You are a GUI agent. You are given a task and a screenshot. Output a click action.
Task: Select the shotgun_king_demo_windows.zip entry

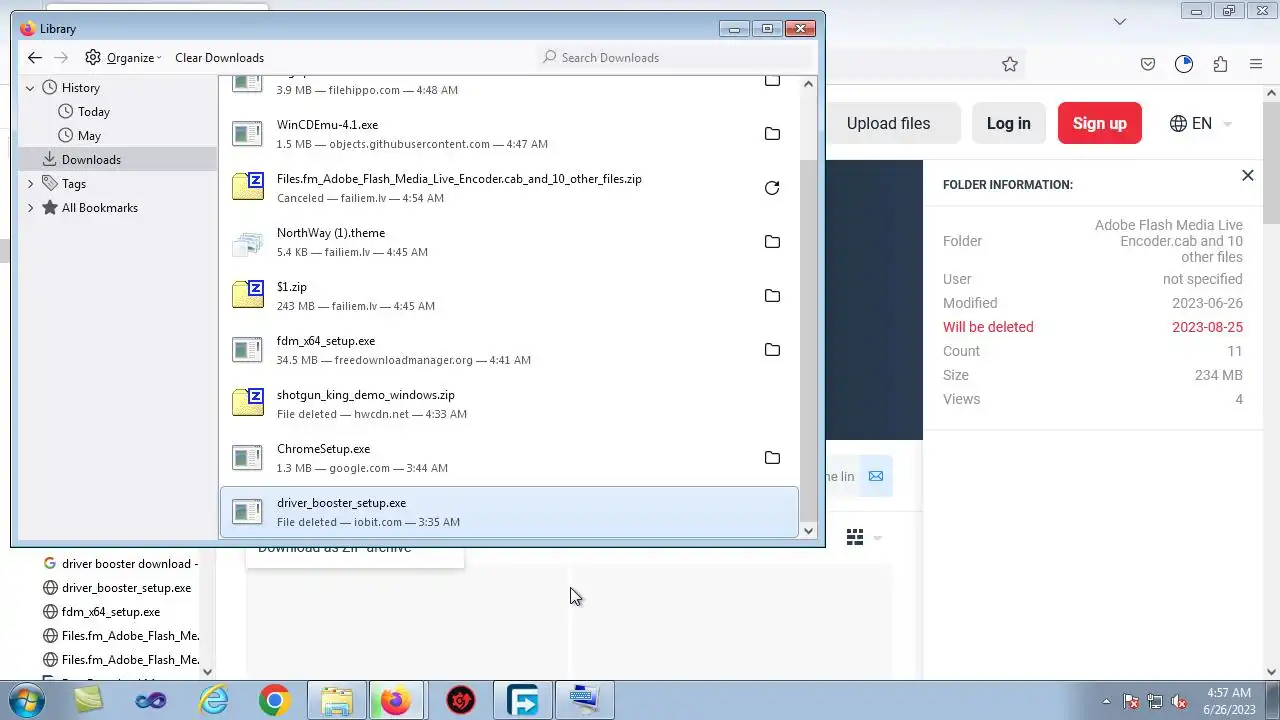click(x=509, y=404)
